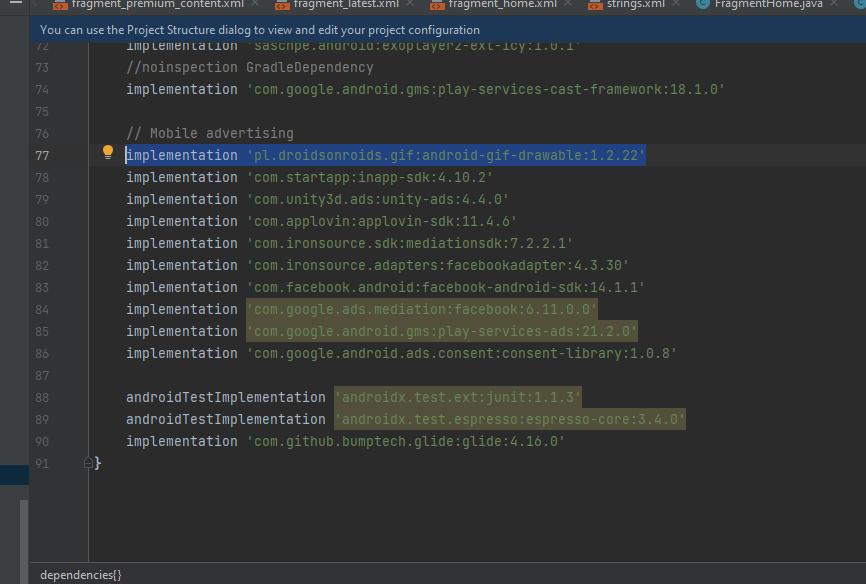Open the strings.xml editor tab
Screen dimensions: 866x584
tap(635, 4)
